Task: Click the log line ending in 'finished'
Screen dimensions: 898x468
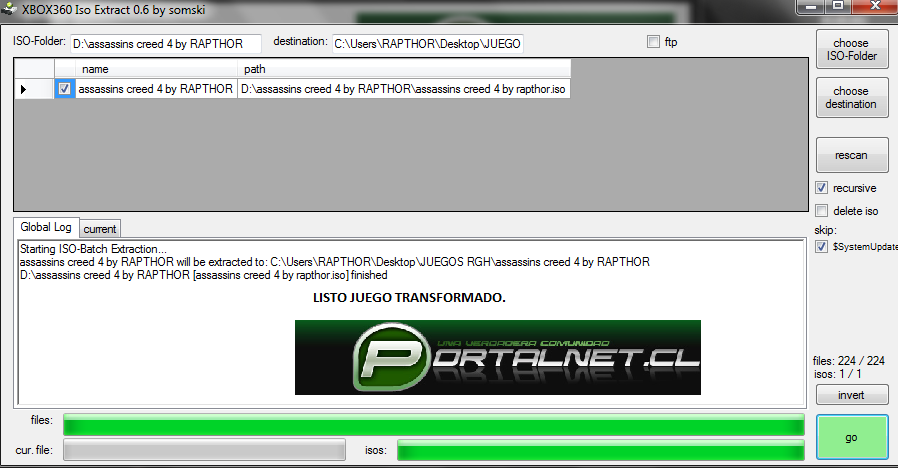Action: [203, 275]
